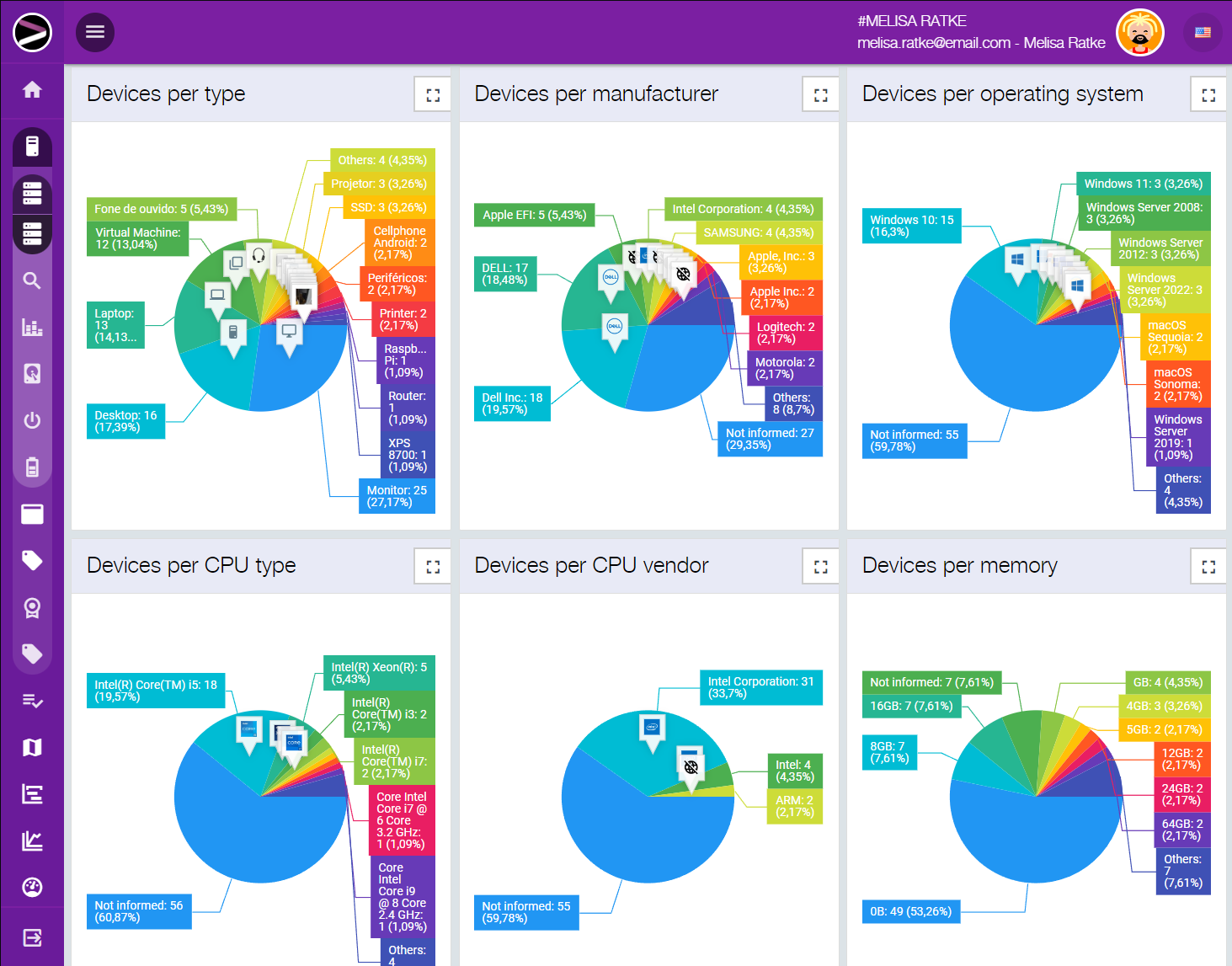Expand Devices per manufacturer chart fullscreen

(x=820, y=95)
